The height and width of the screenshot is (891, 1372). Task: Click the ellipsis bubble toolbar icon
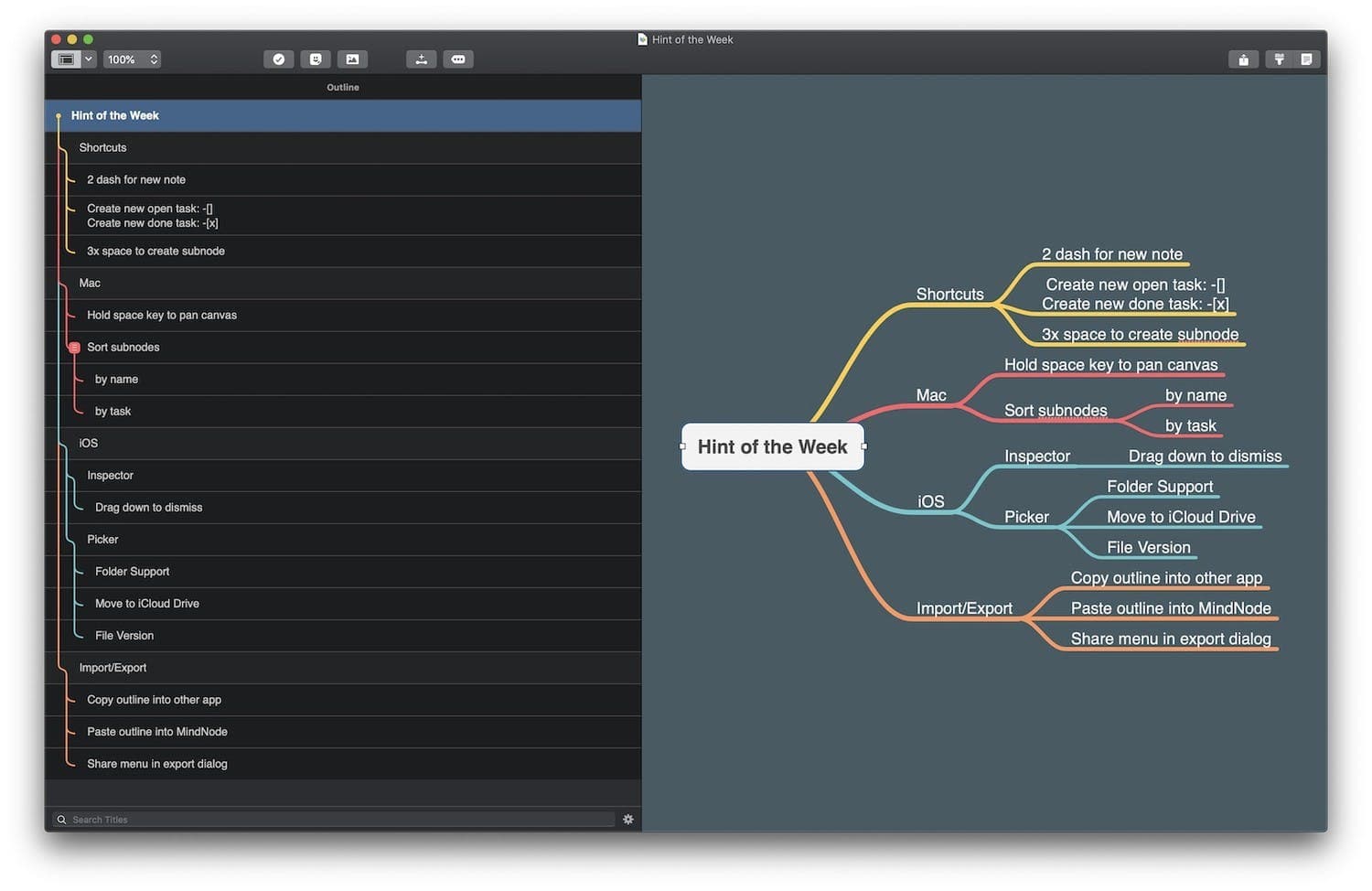click(x=458, y=59)
